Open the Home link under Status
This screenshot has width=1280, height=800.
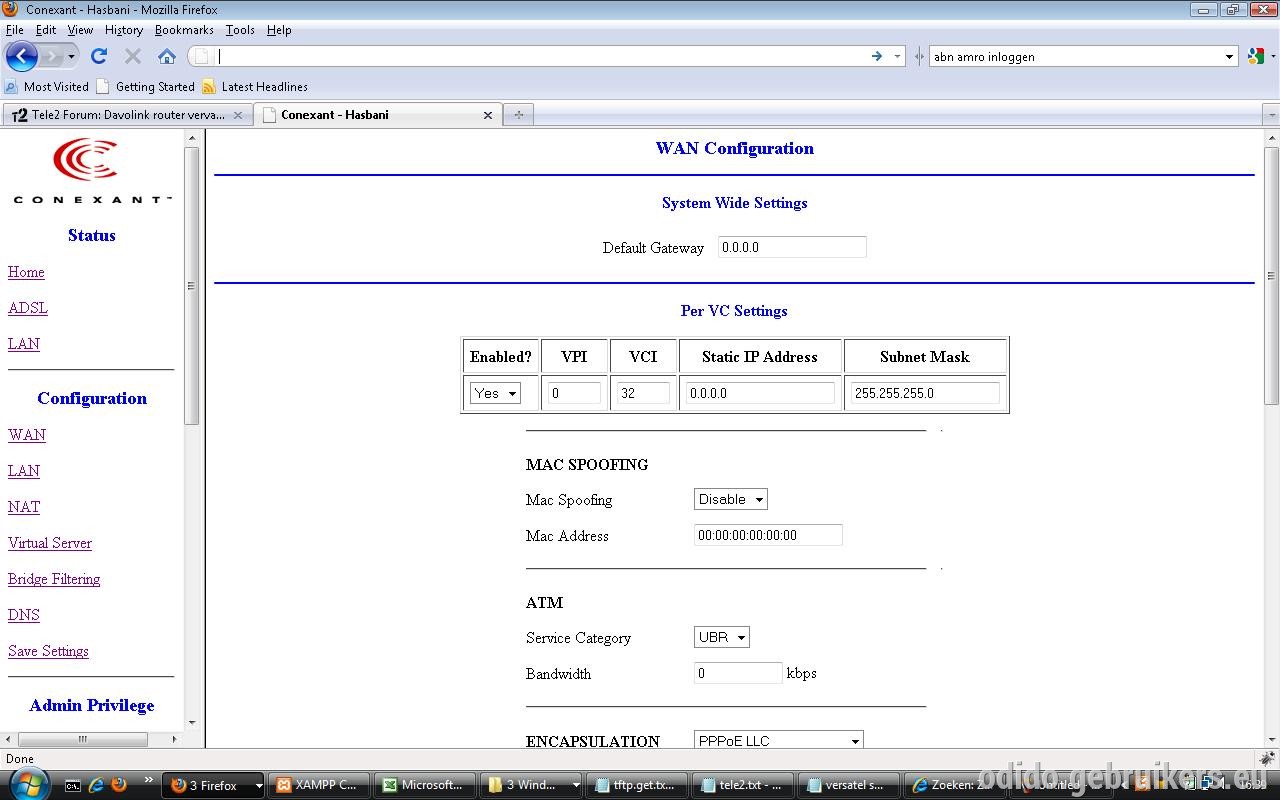pyautogui.click(x=26, y=272)
